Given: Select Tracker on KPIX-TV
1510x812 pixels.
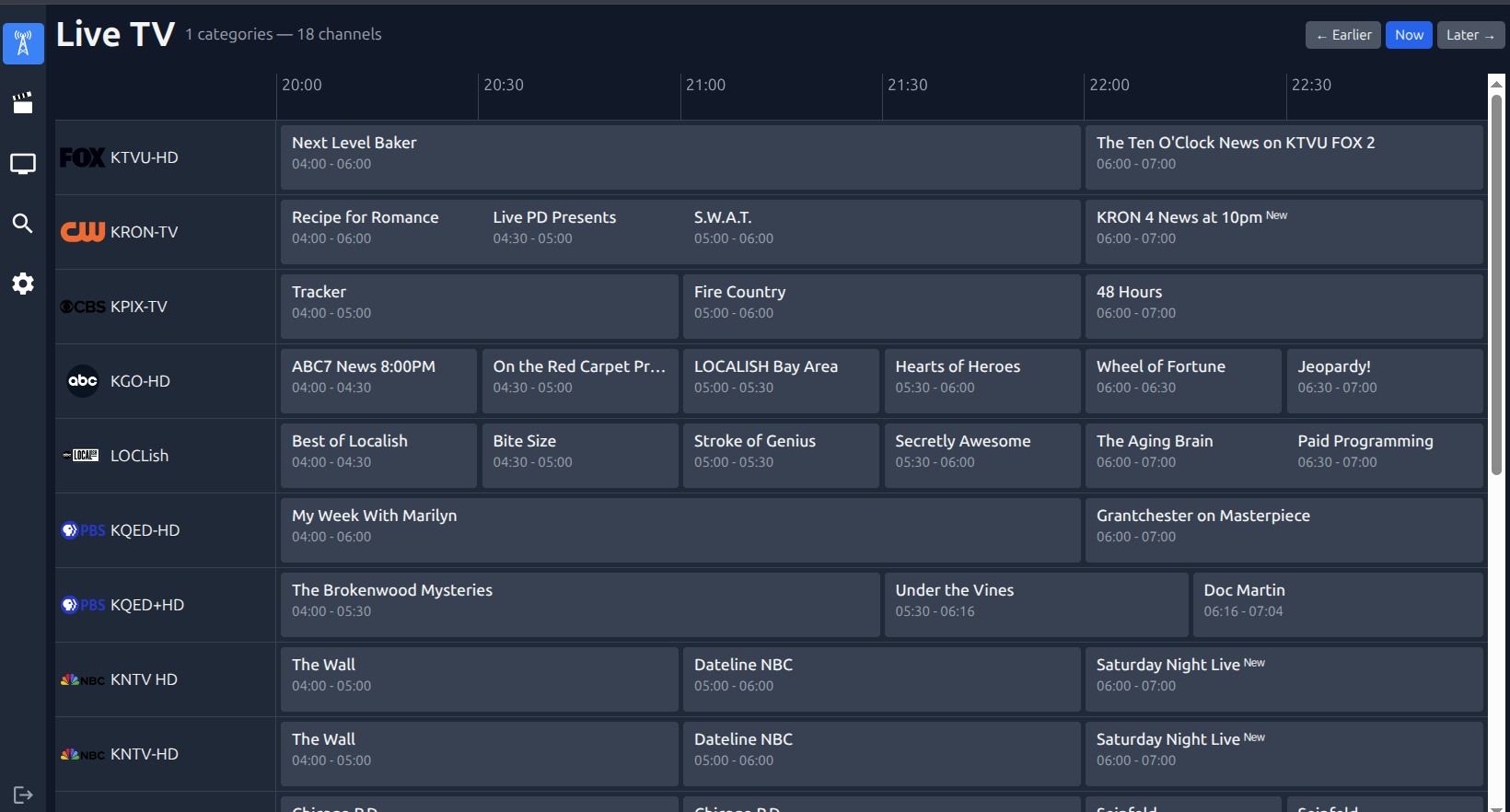Looking at the screenshot, I should point(480,307).
